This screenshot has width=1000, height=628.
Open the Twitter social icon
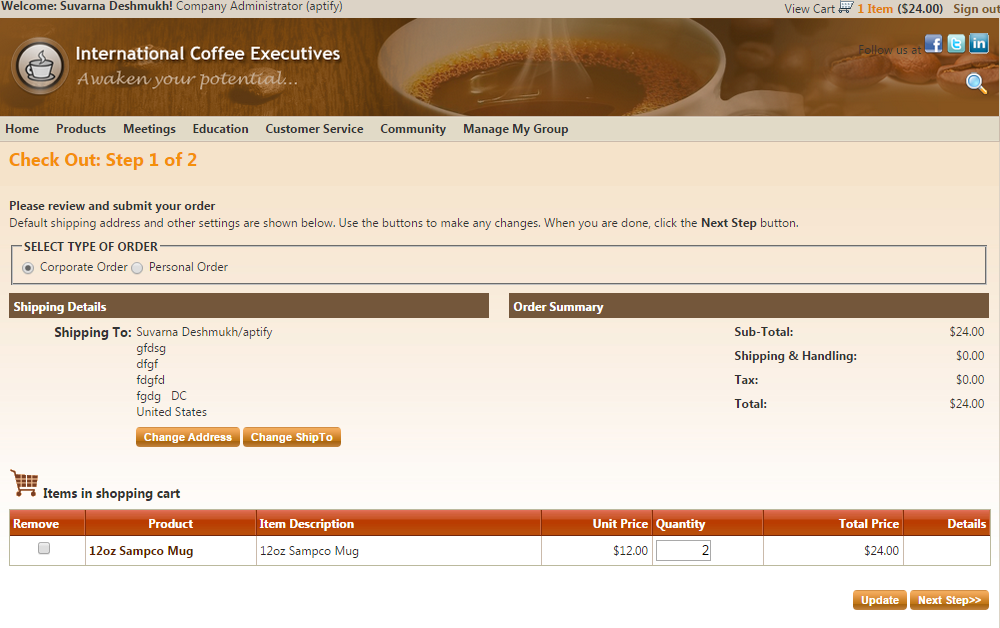click(956, 43)
